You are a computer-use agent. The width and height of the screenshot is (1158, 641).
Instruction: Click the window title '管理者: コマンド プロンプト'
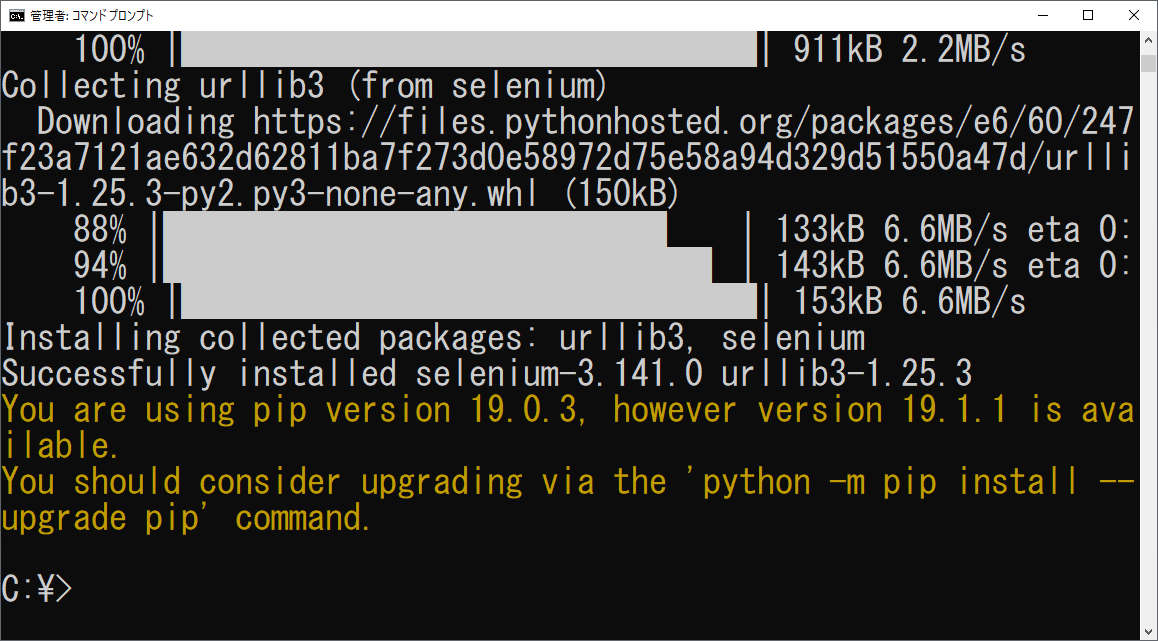tap(92, 16)
